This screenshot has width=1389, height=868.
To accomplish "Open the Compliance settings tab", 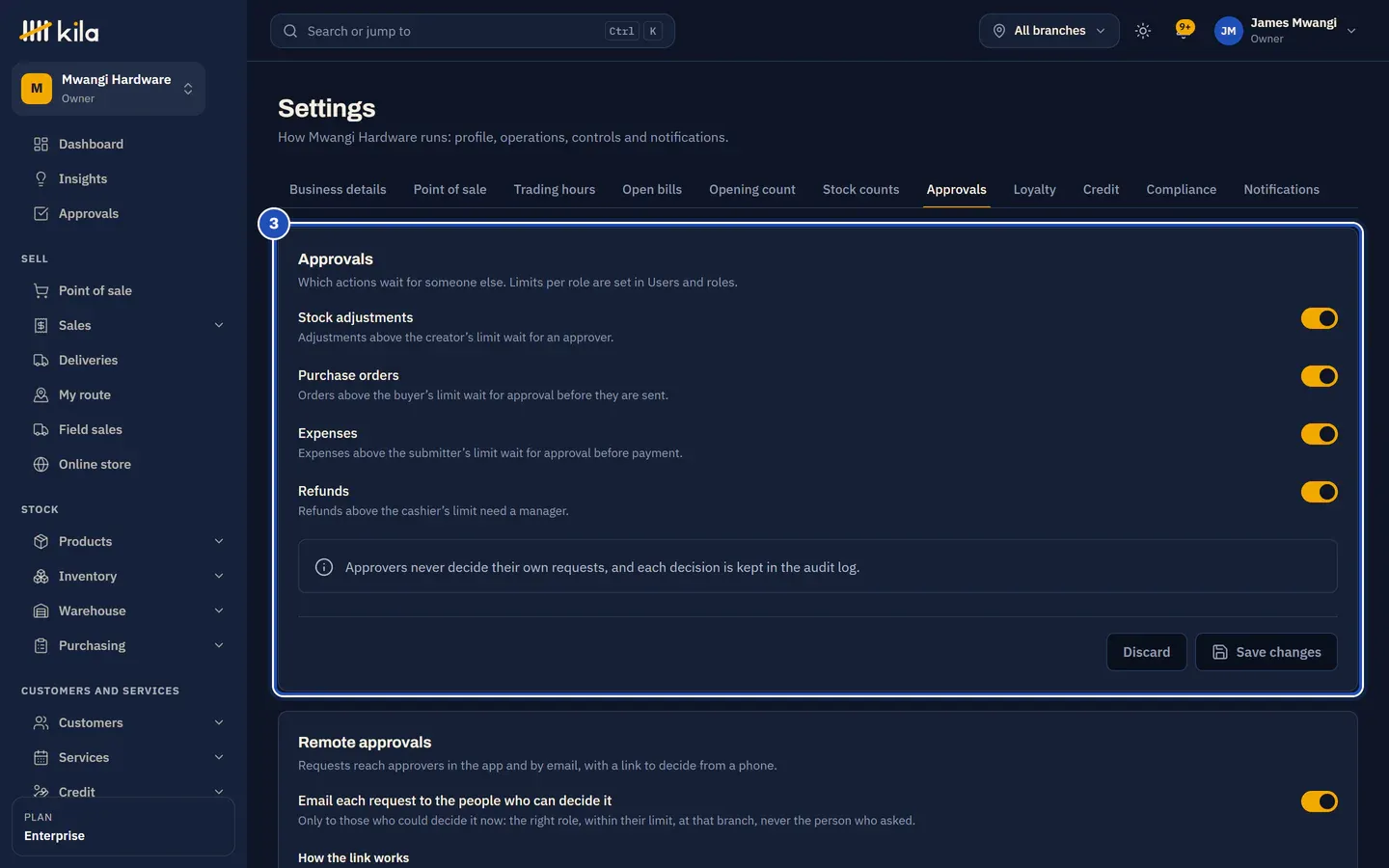I will coord(1181,190).
